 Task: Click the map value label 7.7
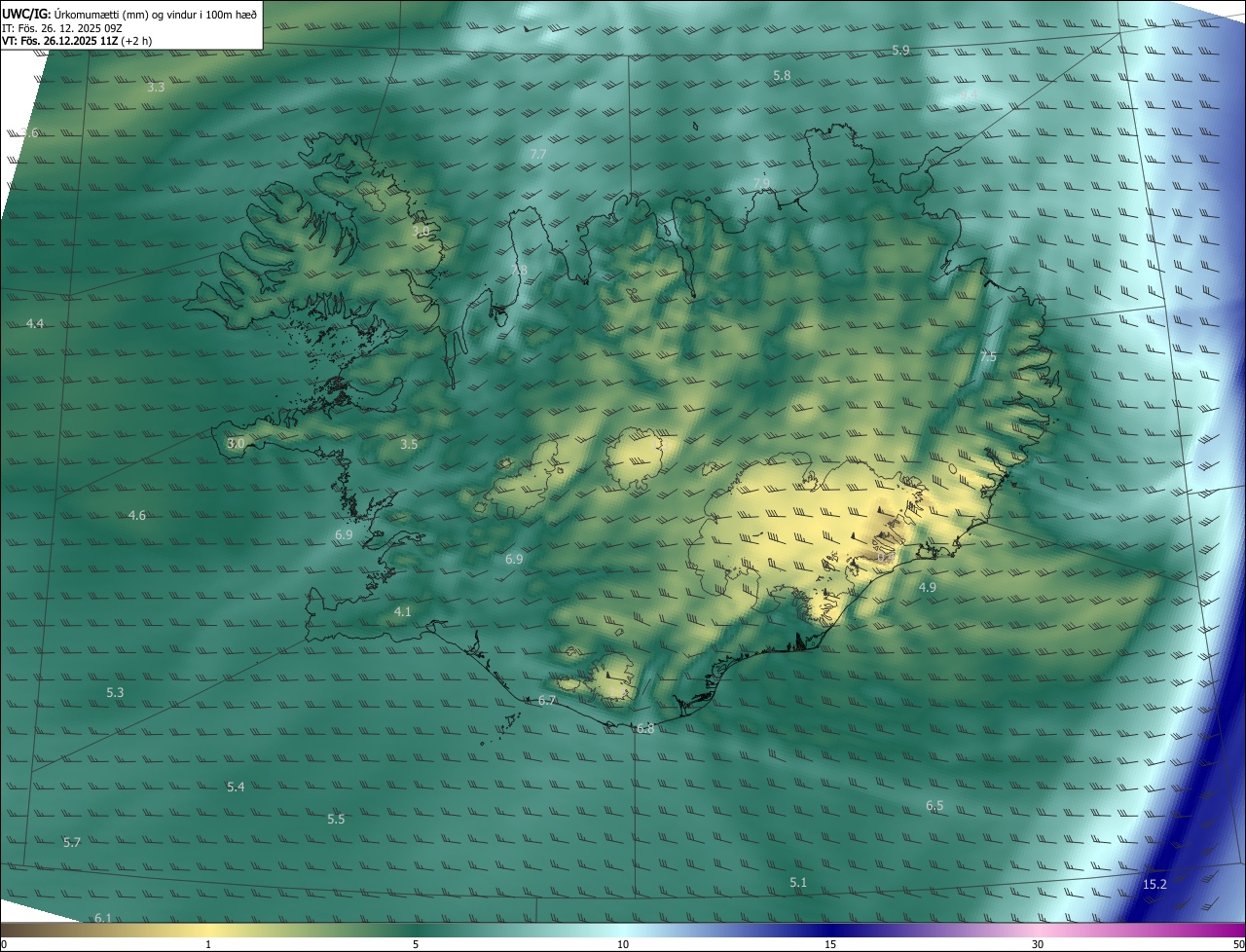tap(537, 155)
